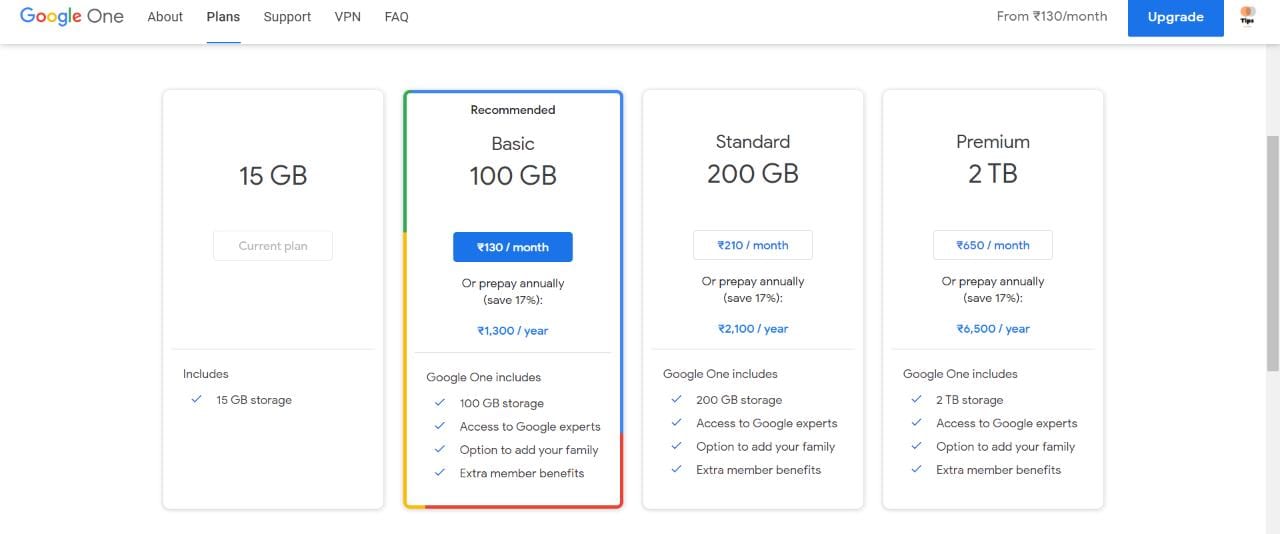Choose the ₹130 / month Basic plan
Image resolution: width=1280 pixels, height=534 pixels.
(x=513, y=247)
